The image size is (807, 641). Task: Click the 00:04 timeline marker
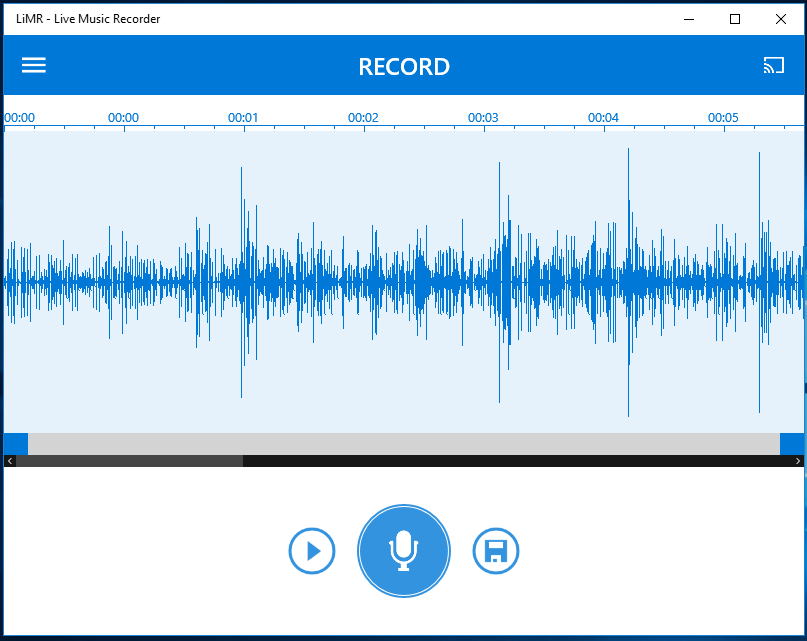click(x=603, y=117)
